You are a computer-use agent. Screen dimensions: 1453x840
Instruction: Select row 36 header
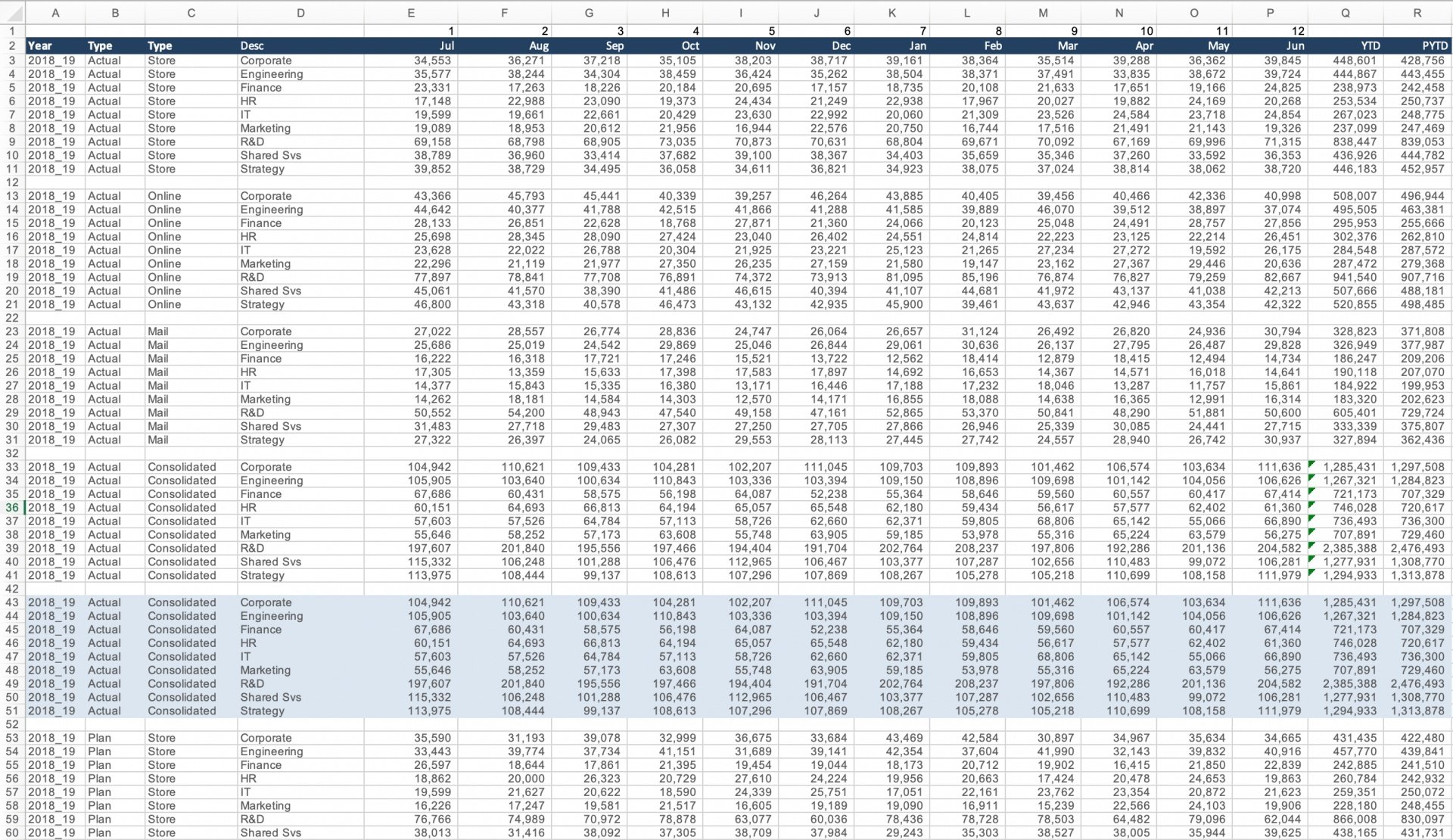(x=12, y=508)
